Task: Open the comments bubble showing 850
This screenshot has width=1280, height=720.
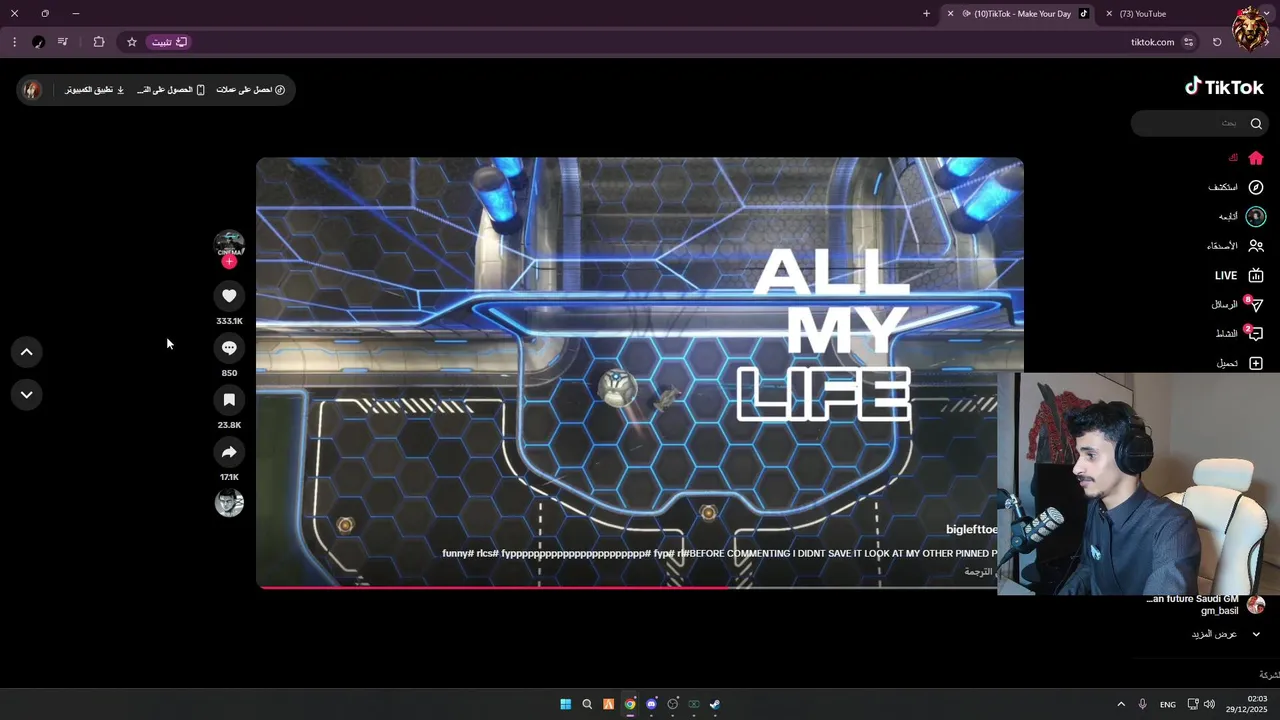Action: [x=229, y=347]
